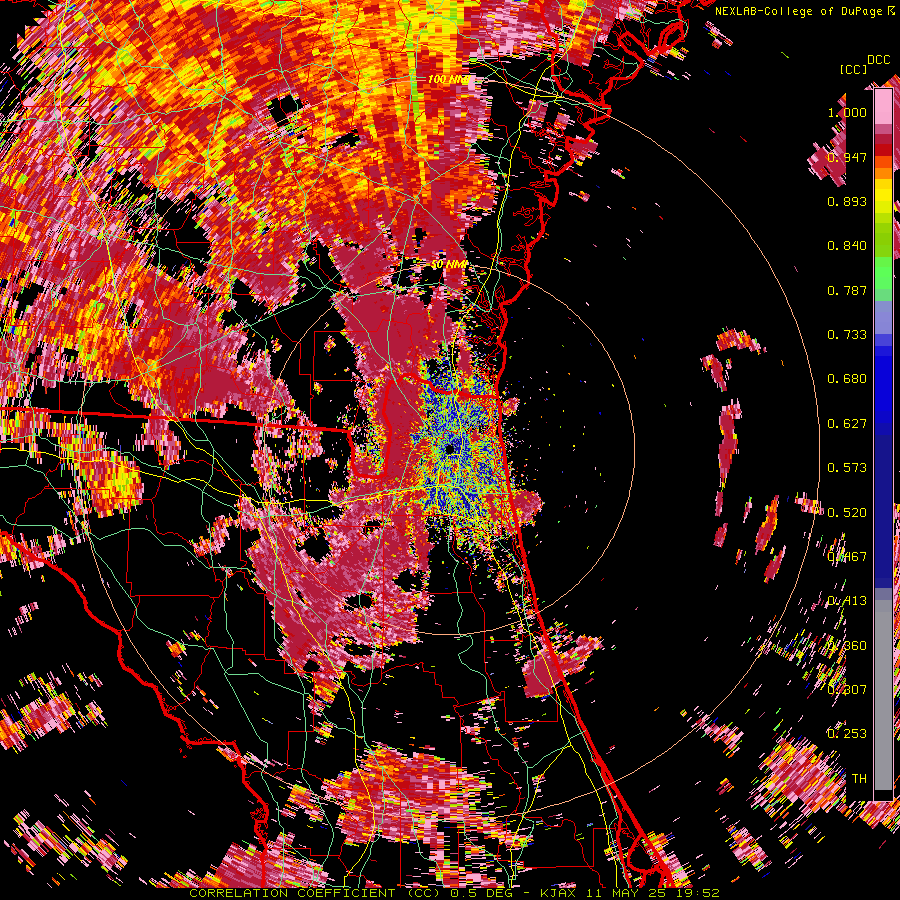This screenshot has height=900, width=900.
Task: Click the Correlation Coefficient caption at bottom
Action: (454, 893)
